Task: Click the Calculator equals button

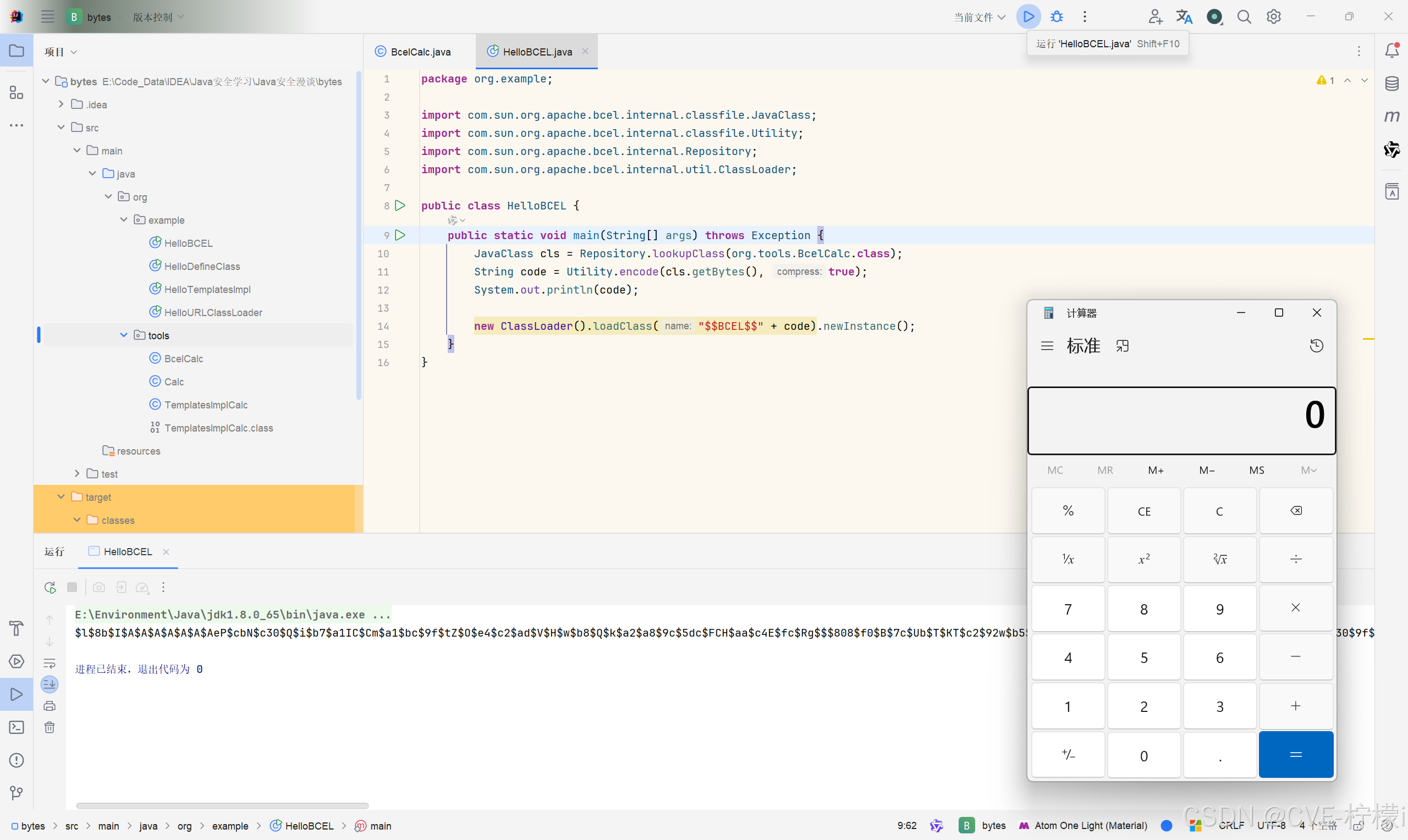Action: point(1295,755)
